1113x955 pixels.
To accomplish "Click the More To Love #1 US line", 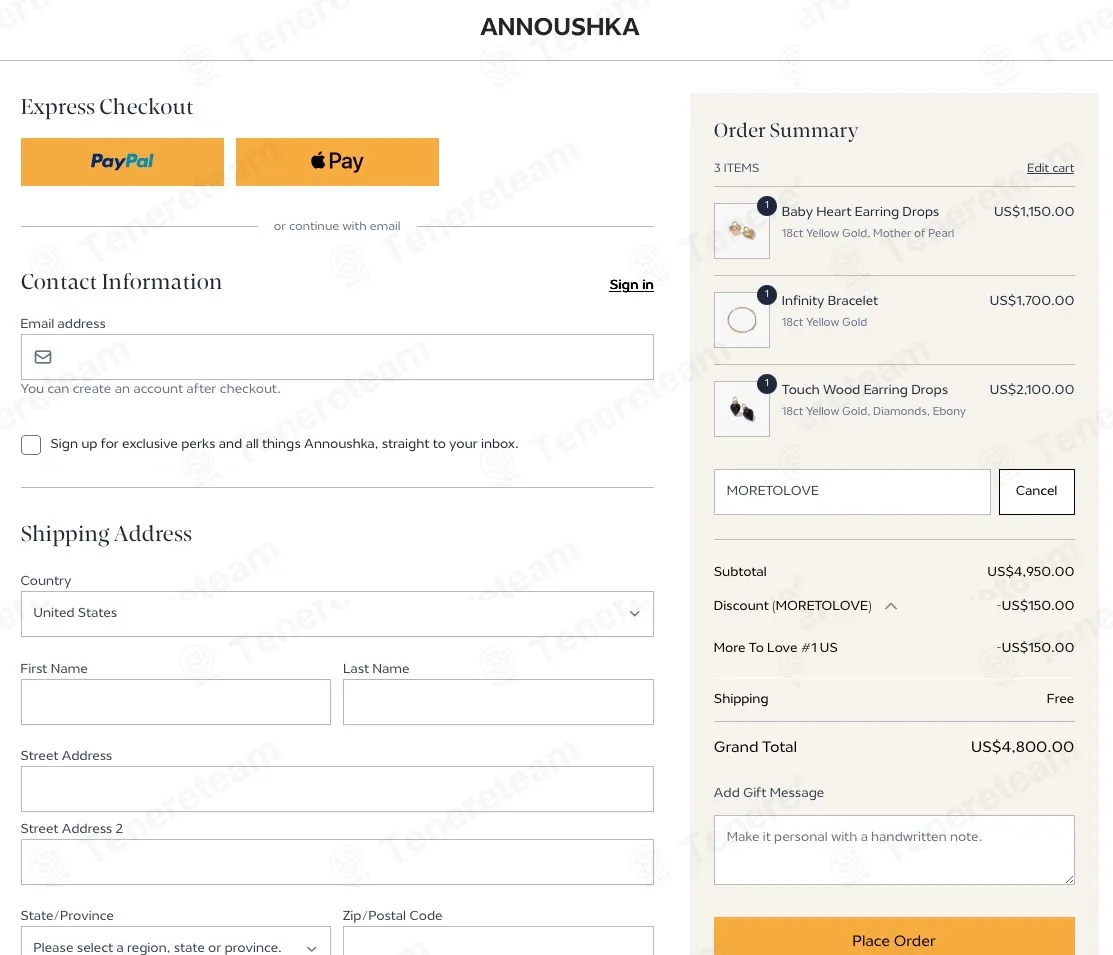I will tap(894, 648).
